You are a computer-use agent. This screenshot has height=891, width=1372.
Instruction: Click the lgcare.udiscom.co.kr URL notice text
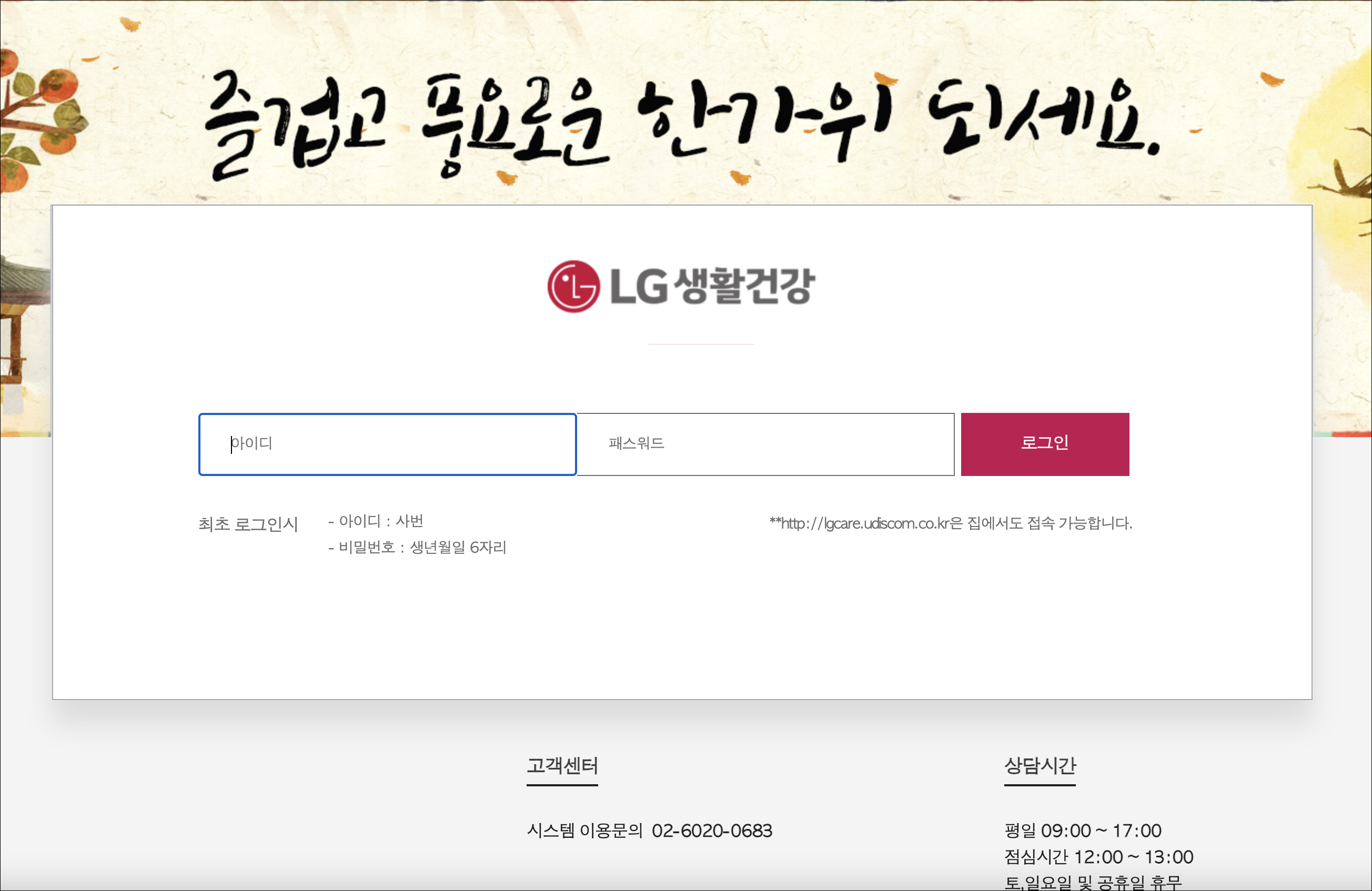click(950, 523)
